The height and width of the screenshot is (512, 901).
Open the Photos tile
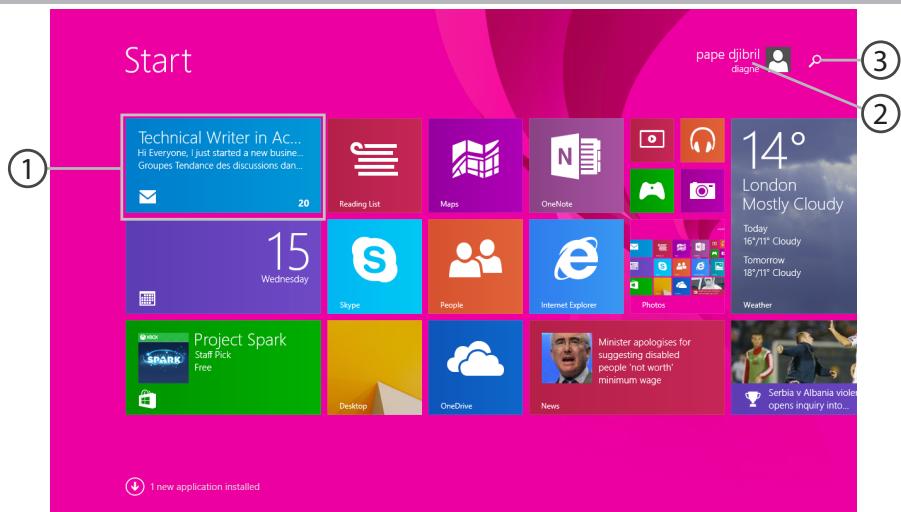[x=677, y=267]
